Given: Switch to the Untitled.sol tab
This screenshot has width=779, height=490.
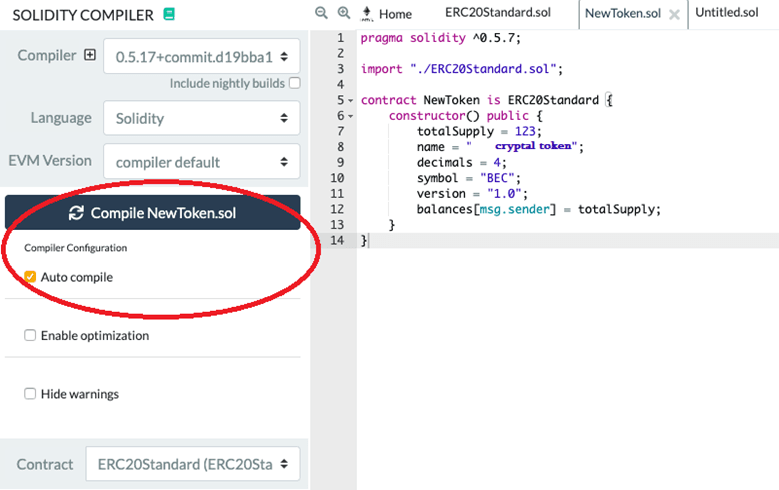Looking at the screenshot, I should pos(726,12).
